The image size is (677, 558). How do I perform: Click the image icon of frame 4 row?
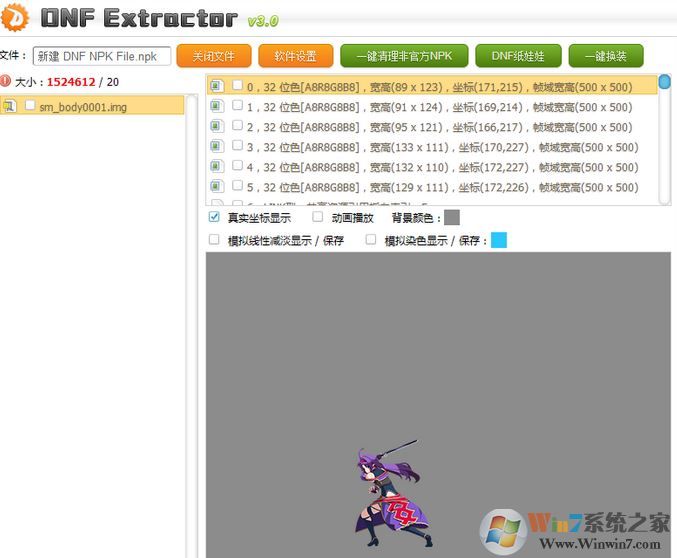pyautogui.click(x=217, y=166)
